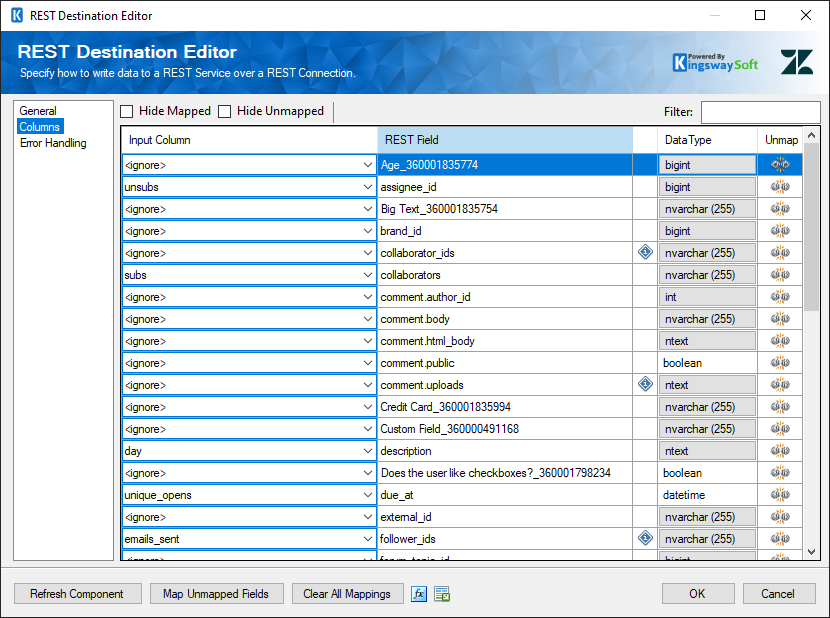
Task: Expand subs dropdown for collaborators
Action: pyautogui.click(x=367, y=275)
